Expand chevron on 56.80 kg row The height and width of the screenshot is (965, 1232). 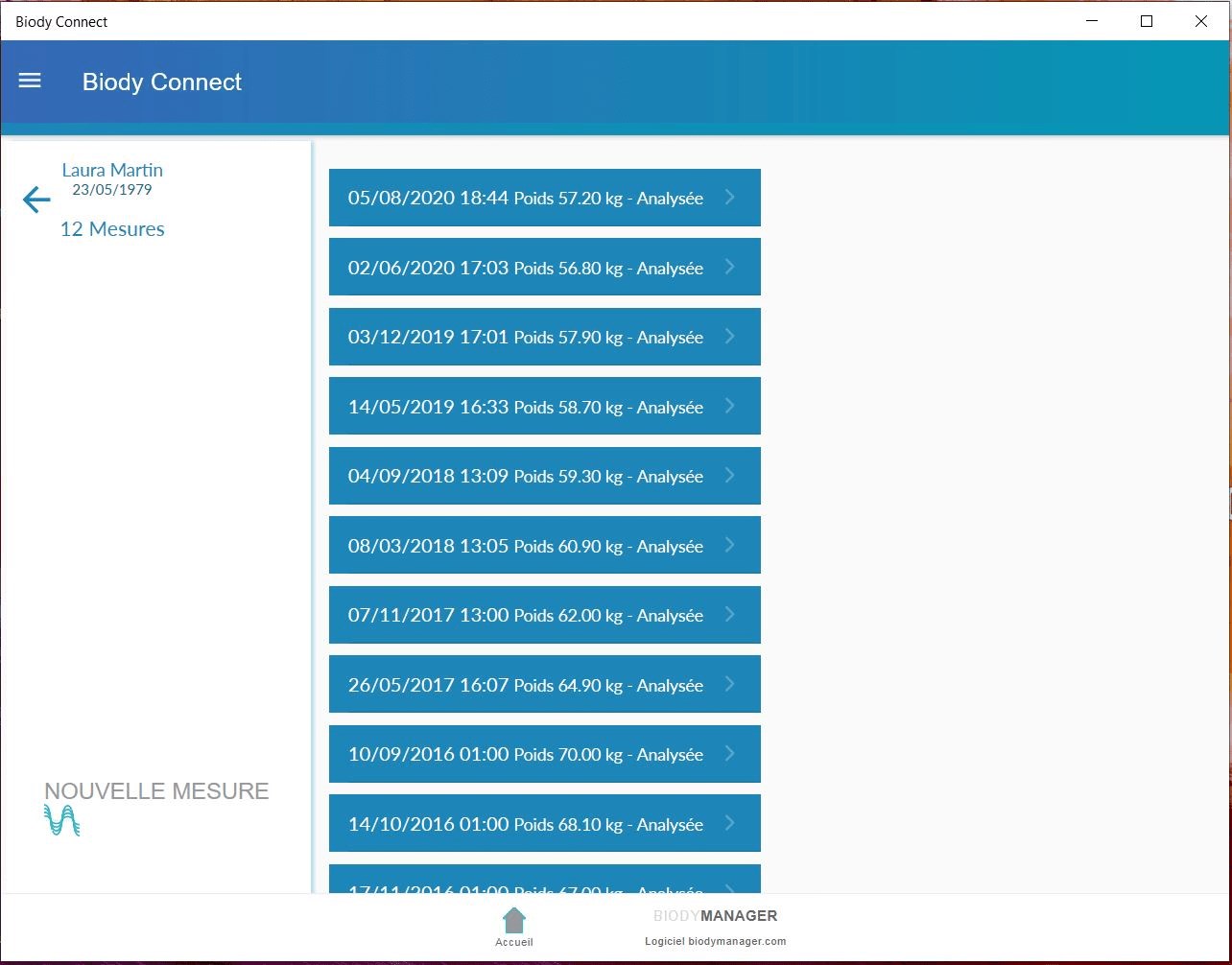coord(729,267)
